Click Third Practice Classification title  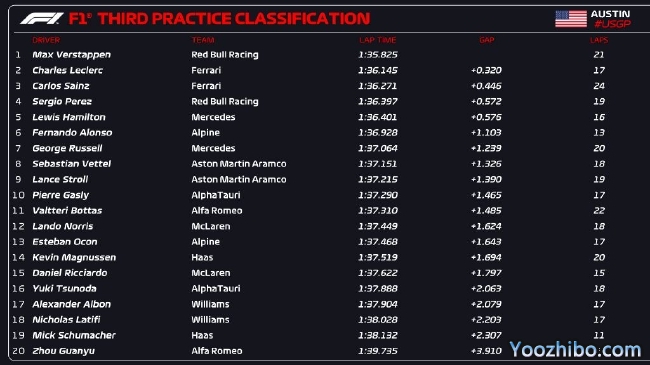click(219, 19)
